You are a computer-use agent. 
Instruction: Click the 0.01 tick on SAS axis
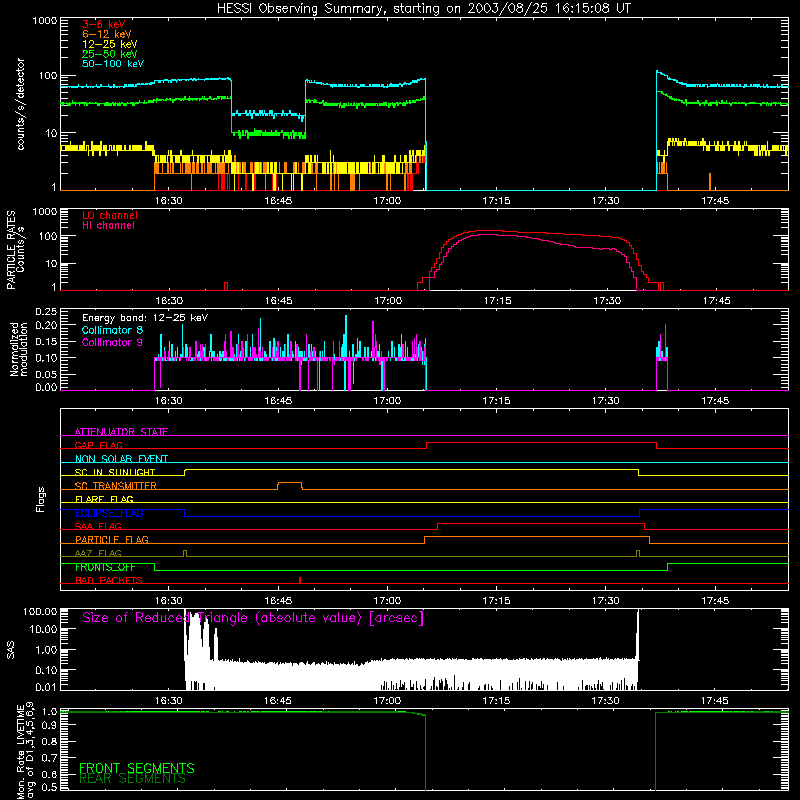[x=46, y=687]
